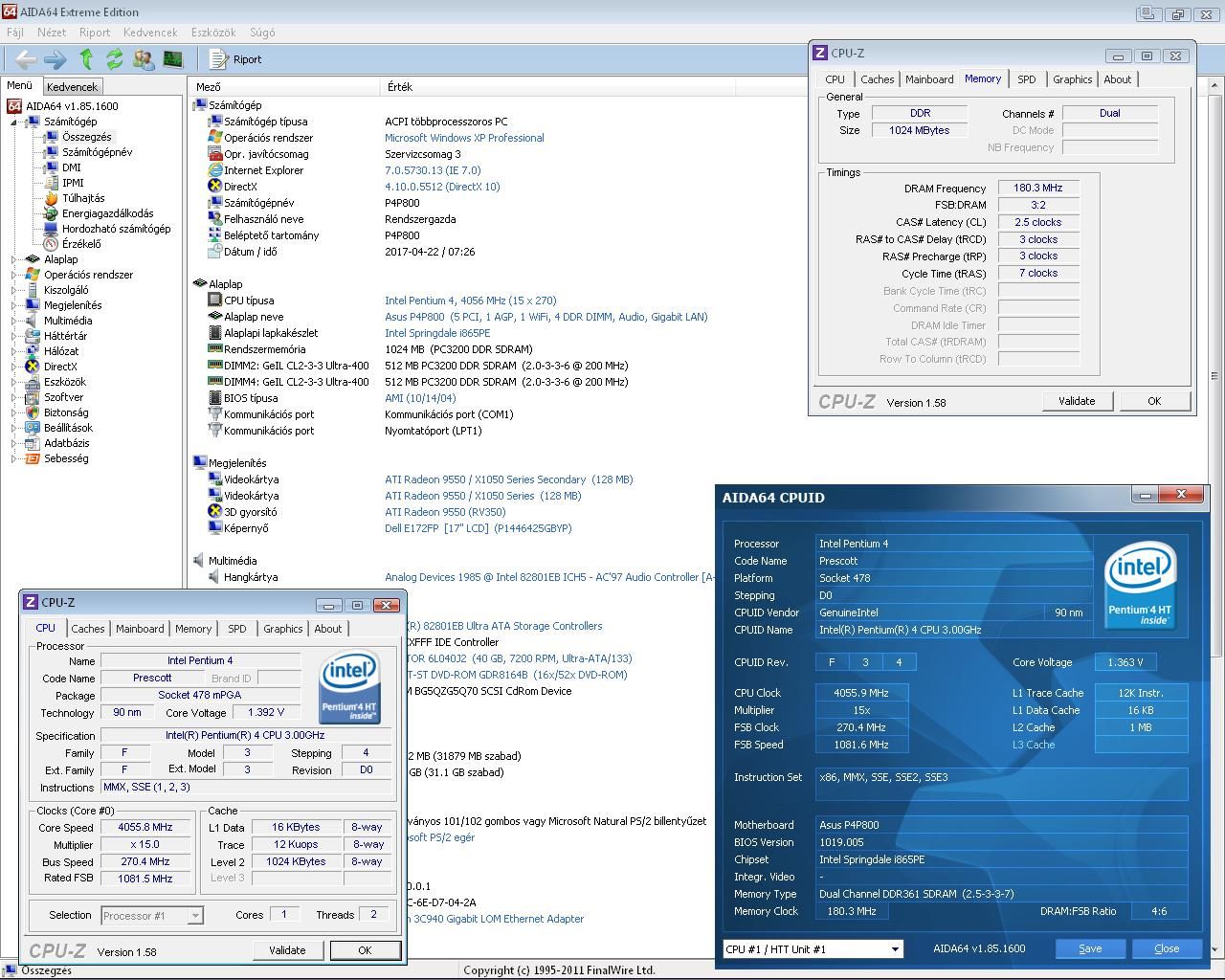Click the Alaplap motherboard tree icon
This screenshot has height=980, width=1225.
click(33, 259)
